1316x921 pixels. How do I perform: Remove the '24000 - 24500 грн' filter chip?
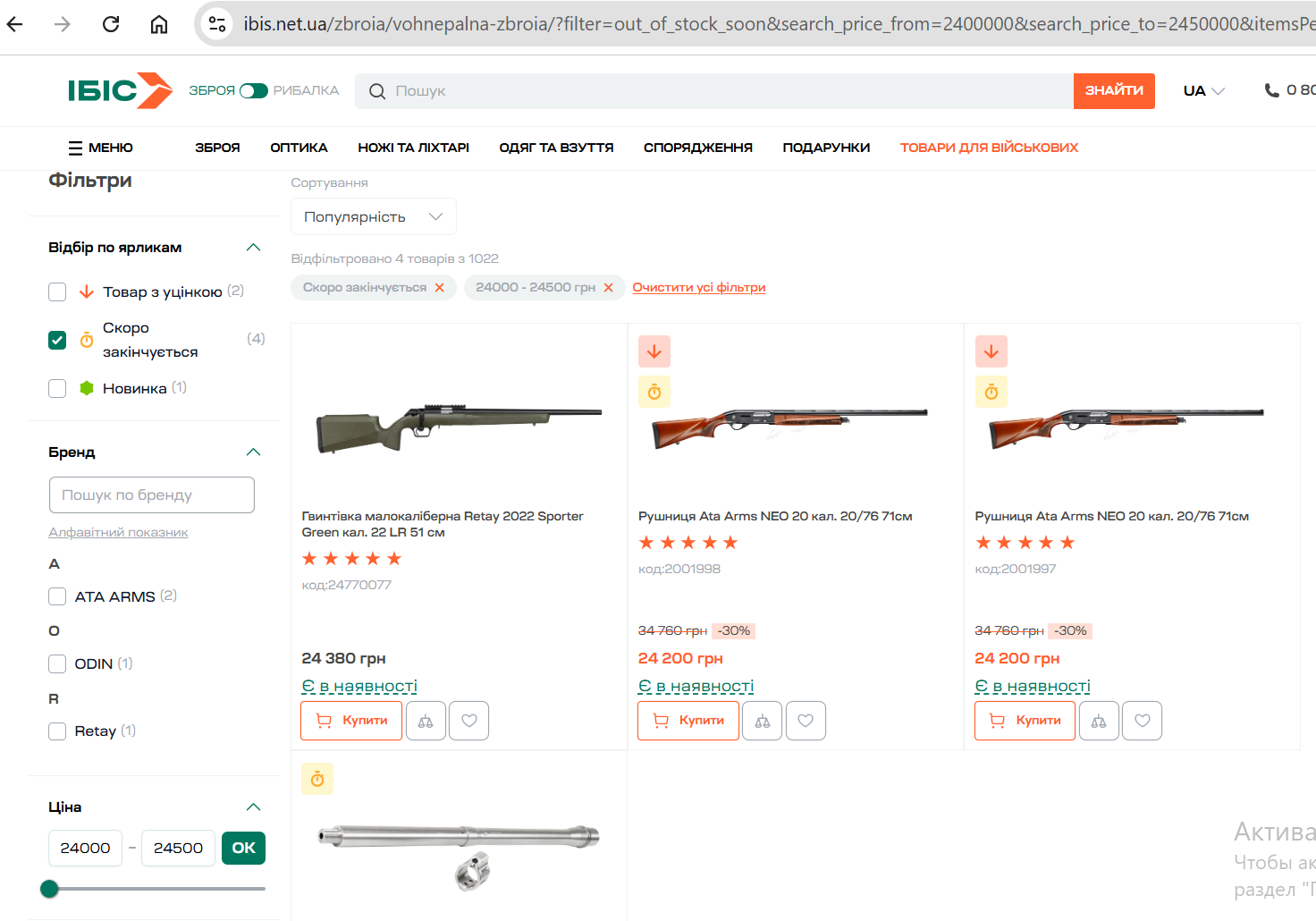(608, 287)
